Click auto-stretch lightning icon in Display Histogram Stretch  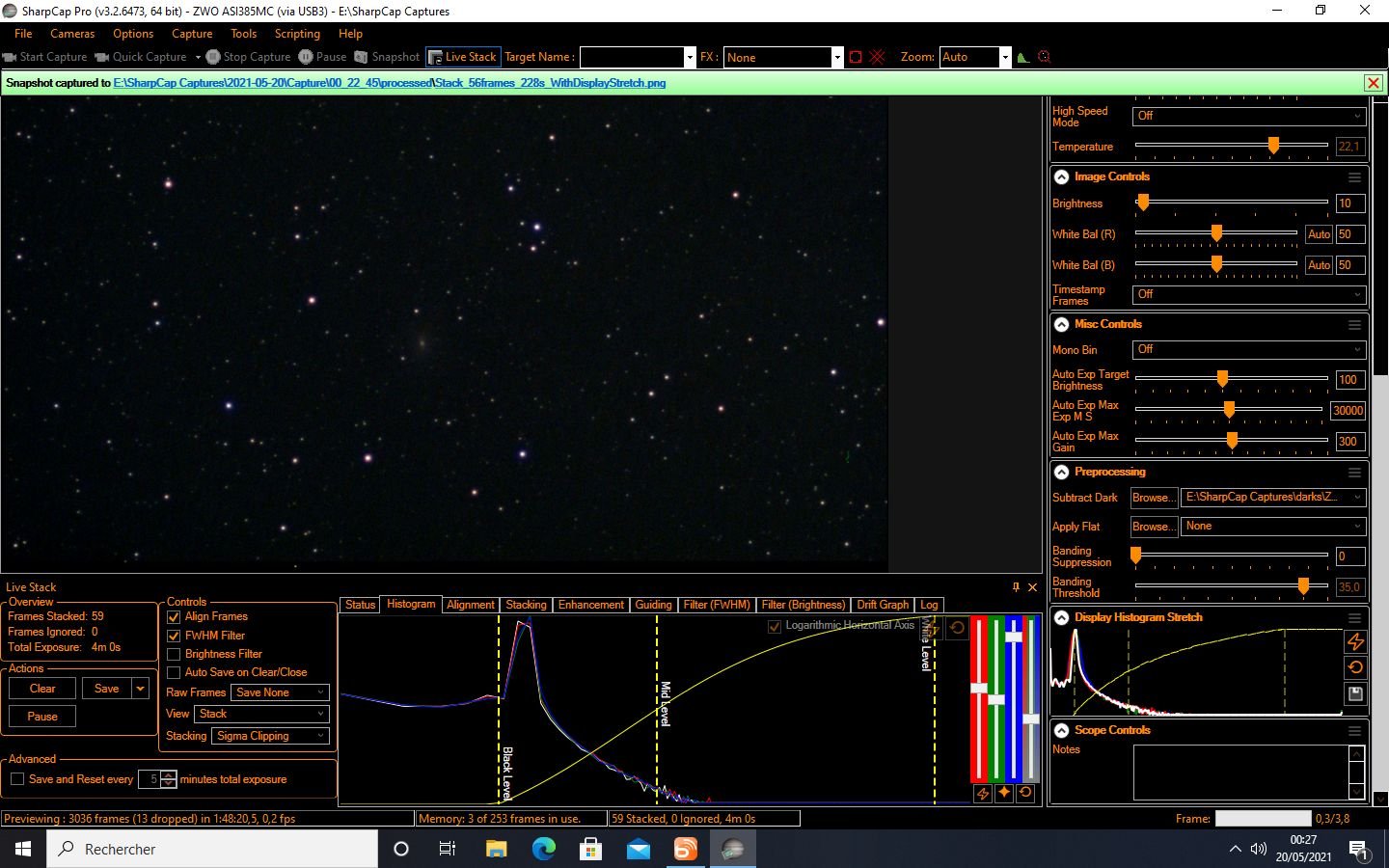(1355, 641)
